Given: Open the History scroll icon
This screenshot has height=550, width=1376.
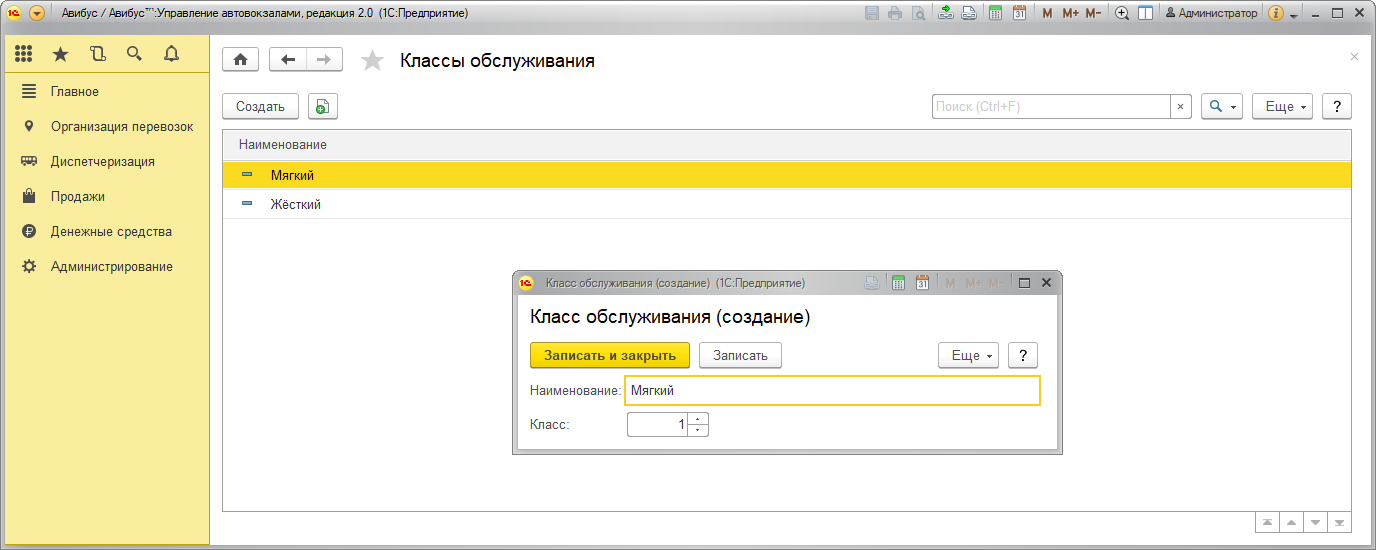Looking at the screenshot, I should (x=97, y=54).
